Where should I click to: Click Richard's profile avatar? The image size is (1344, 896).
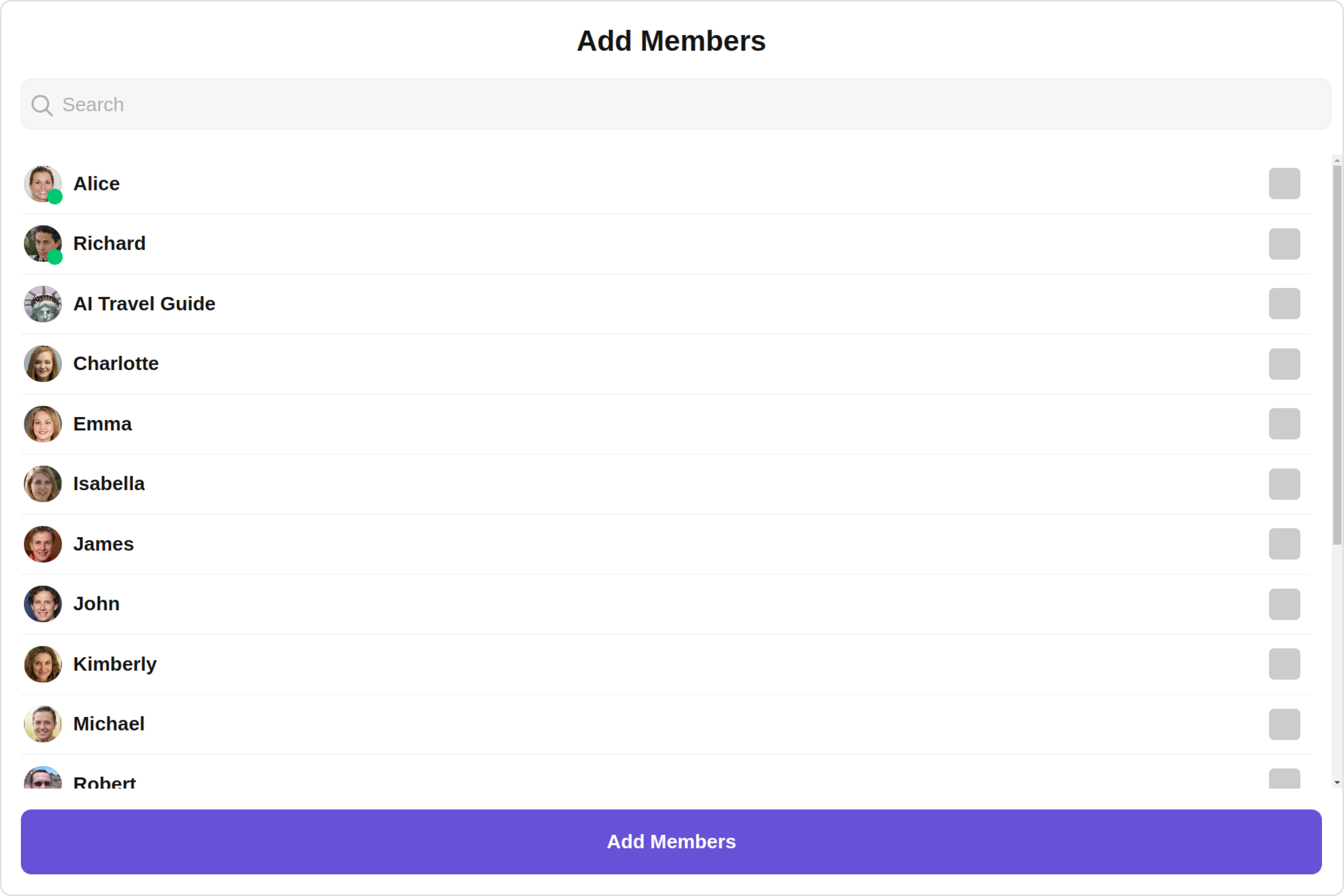(42, 243)
